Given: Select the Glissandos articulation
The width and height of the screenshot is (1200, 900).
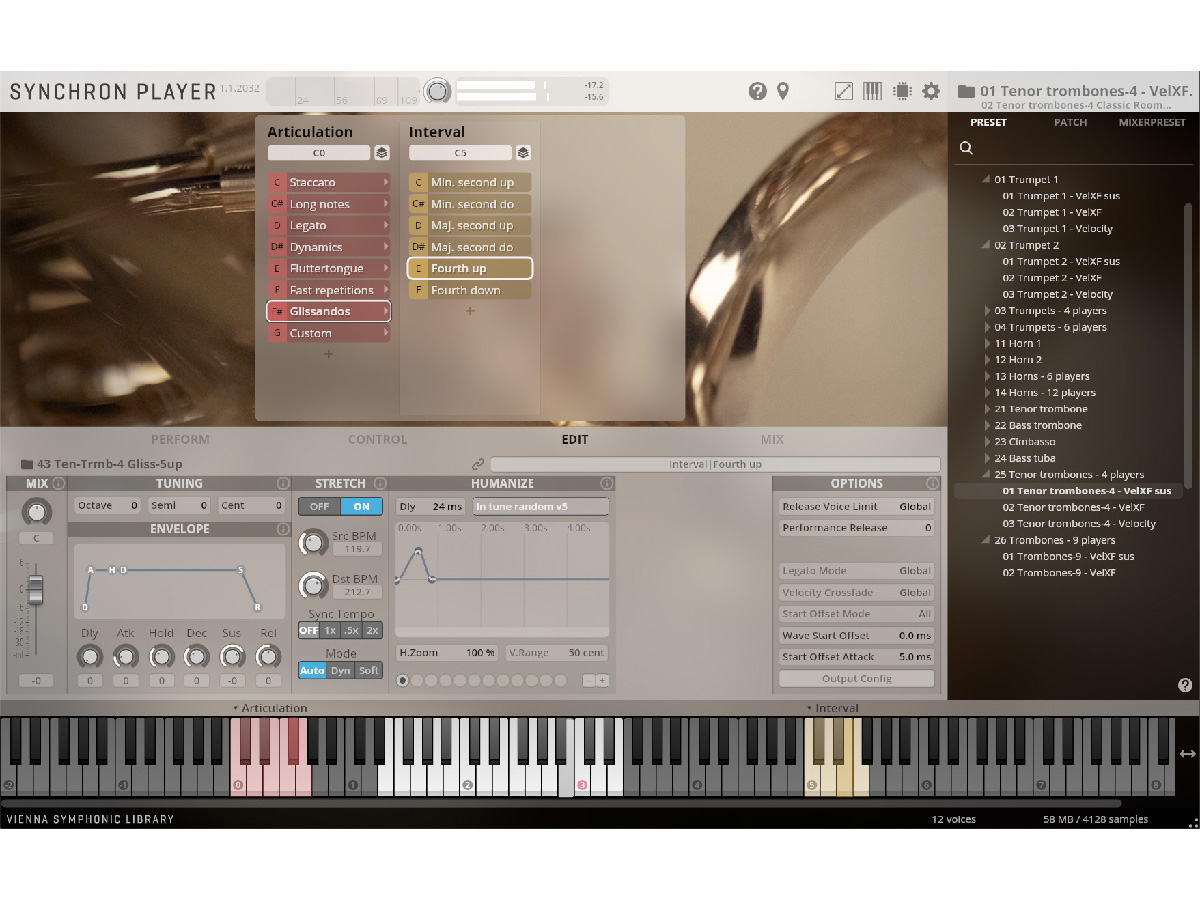Looking at the screenshot, I should [330, 311].
